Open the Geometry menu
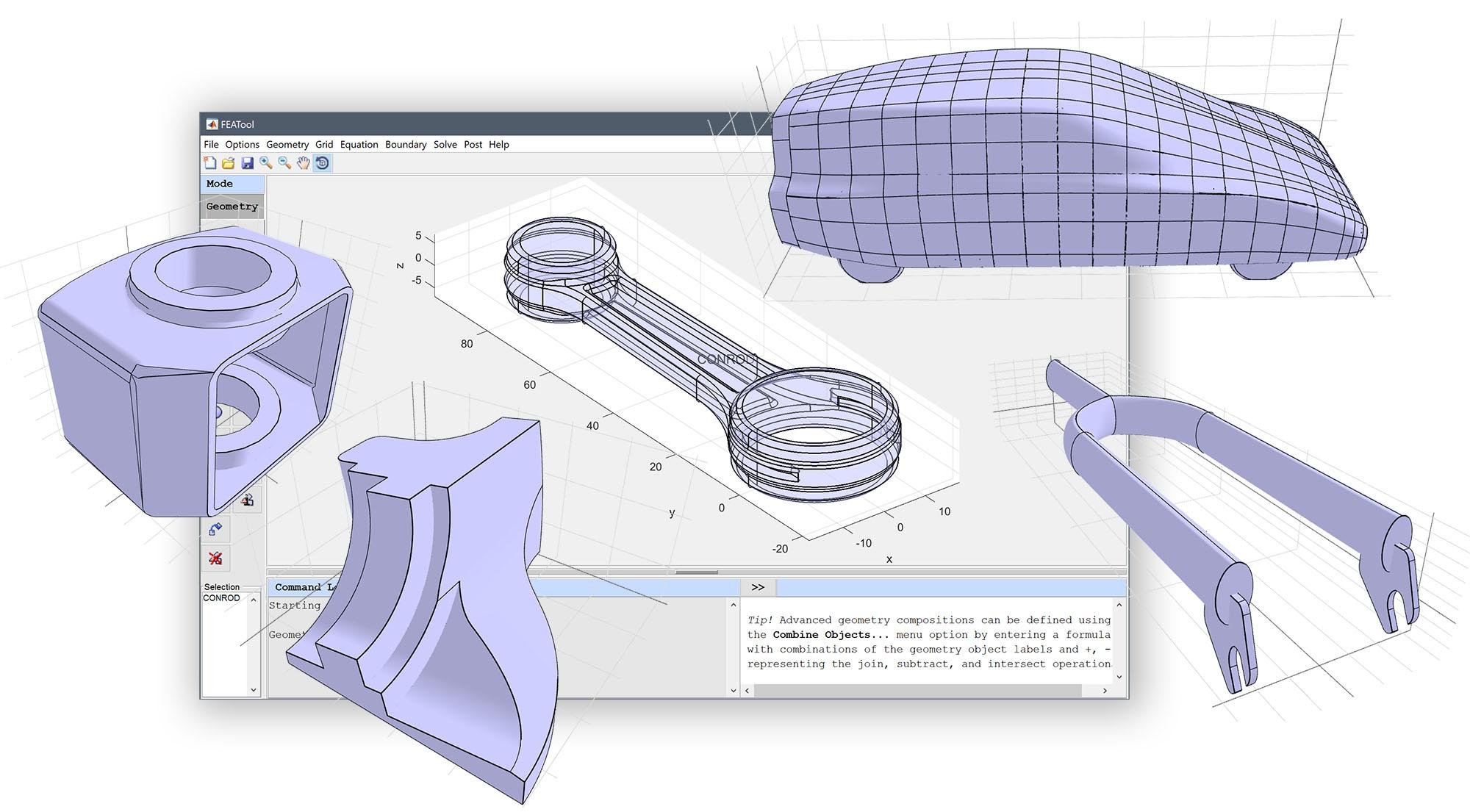This screenshot has width=1470, height=812. click(x=287, y=145)
